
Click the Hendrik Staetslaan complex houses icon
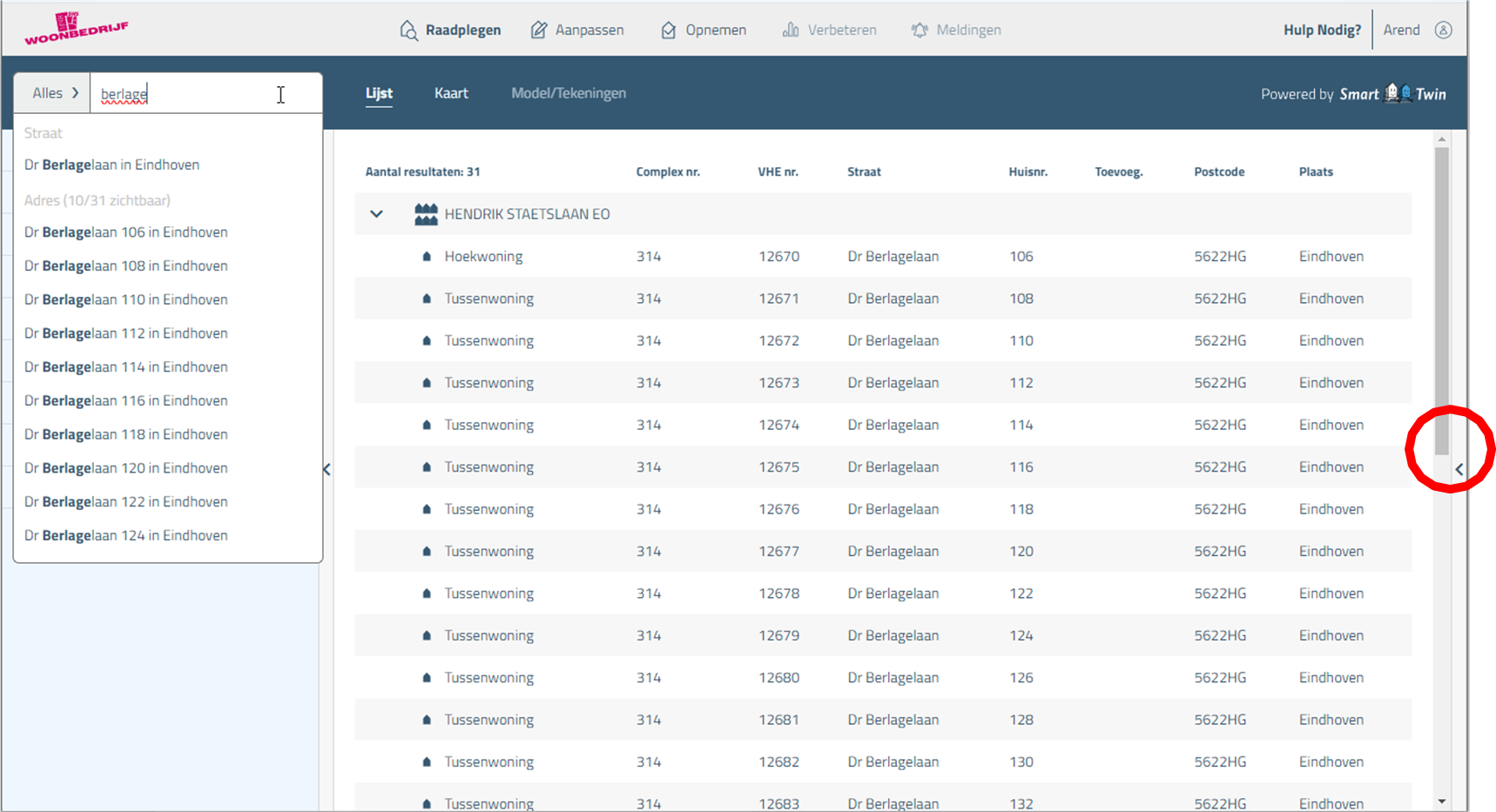[x=426, y=214]
